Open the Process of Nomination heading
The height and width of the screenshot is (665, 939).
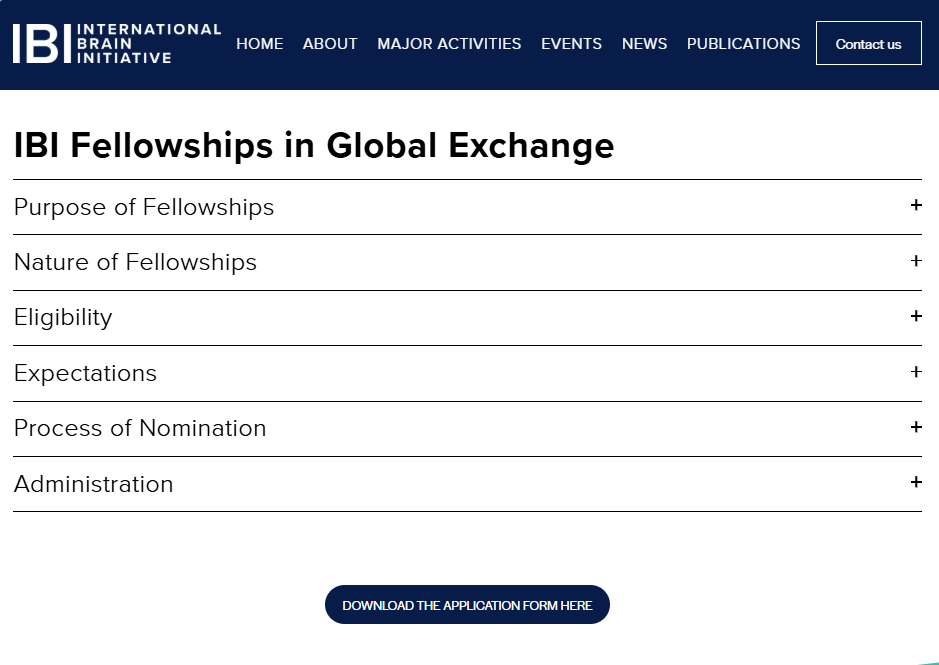tap(140, 428)
